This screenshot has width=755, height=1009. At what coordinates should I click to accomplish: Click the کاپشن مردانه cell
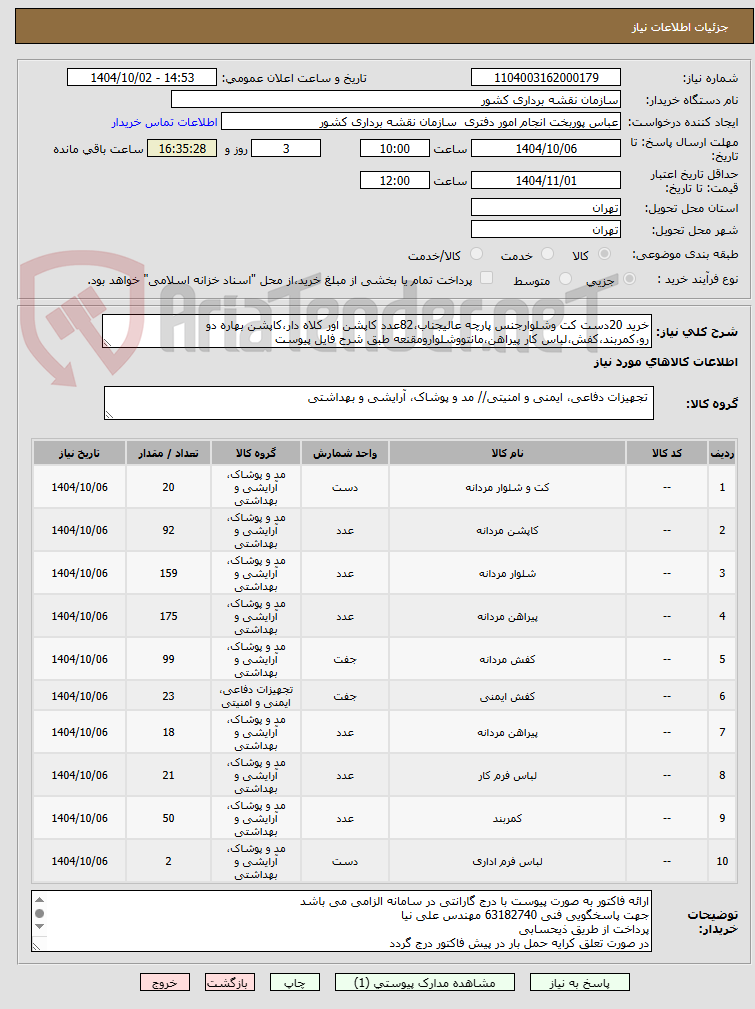coord(507,530)
